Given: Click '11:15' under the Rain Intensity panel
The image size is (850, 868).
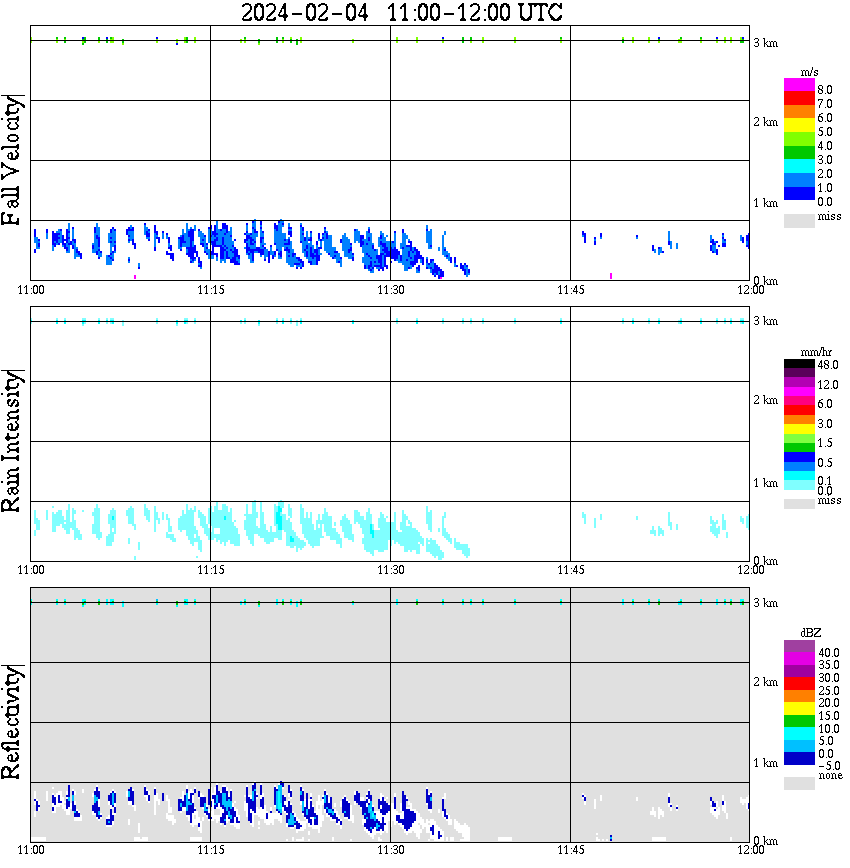Looking at the screenshot, I should pyautogui.click(x=211, y=570).
